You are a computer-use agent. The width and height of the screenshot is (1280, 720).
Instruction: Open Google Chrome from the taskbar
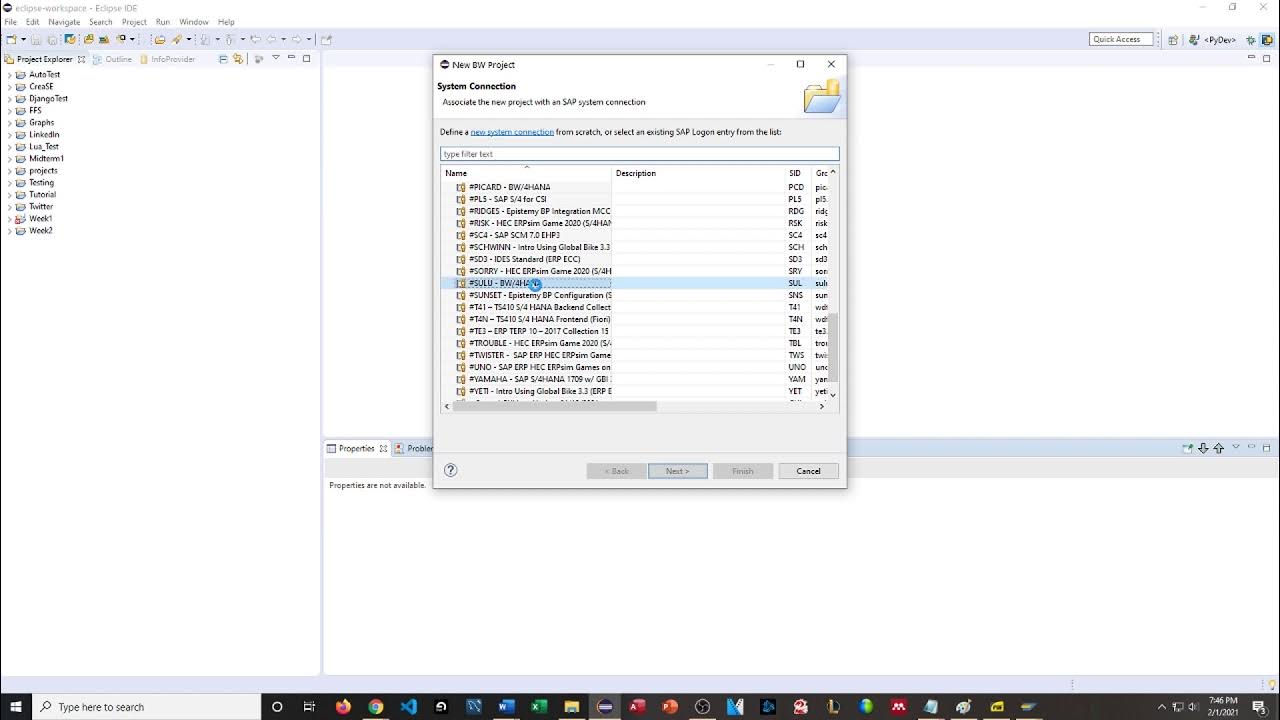pos(375,706)
